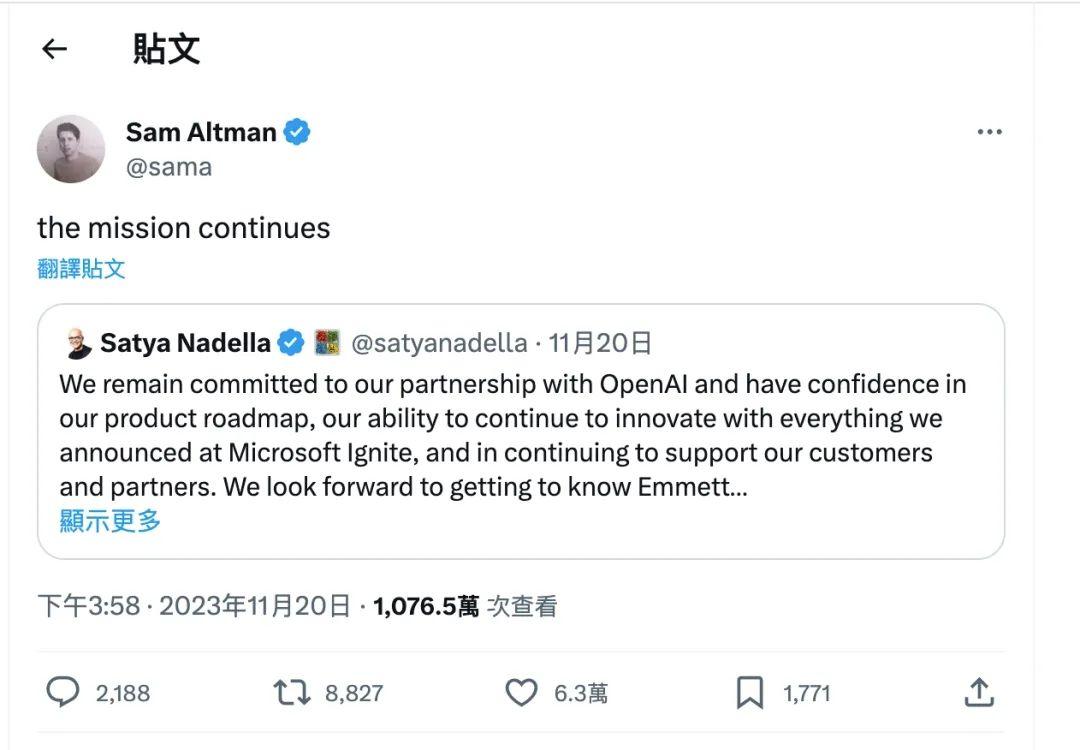Image resolution: width=1080 pixels, height=750 pixels.
Task: Click the Sam Altman display name
Action: click(201, 132)
